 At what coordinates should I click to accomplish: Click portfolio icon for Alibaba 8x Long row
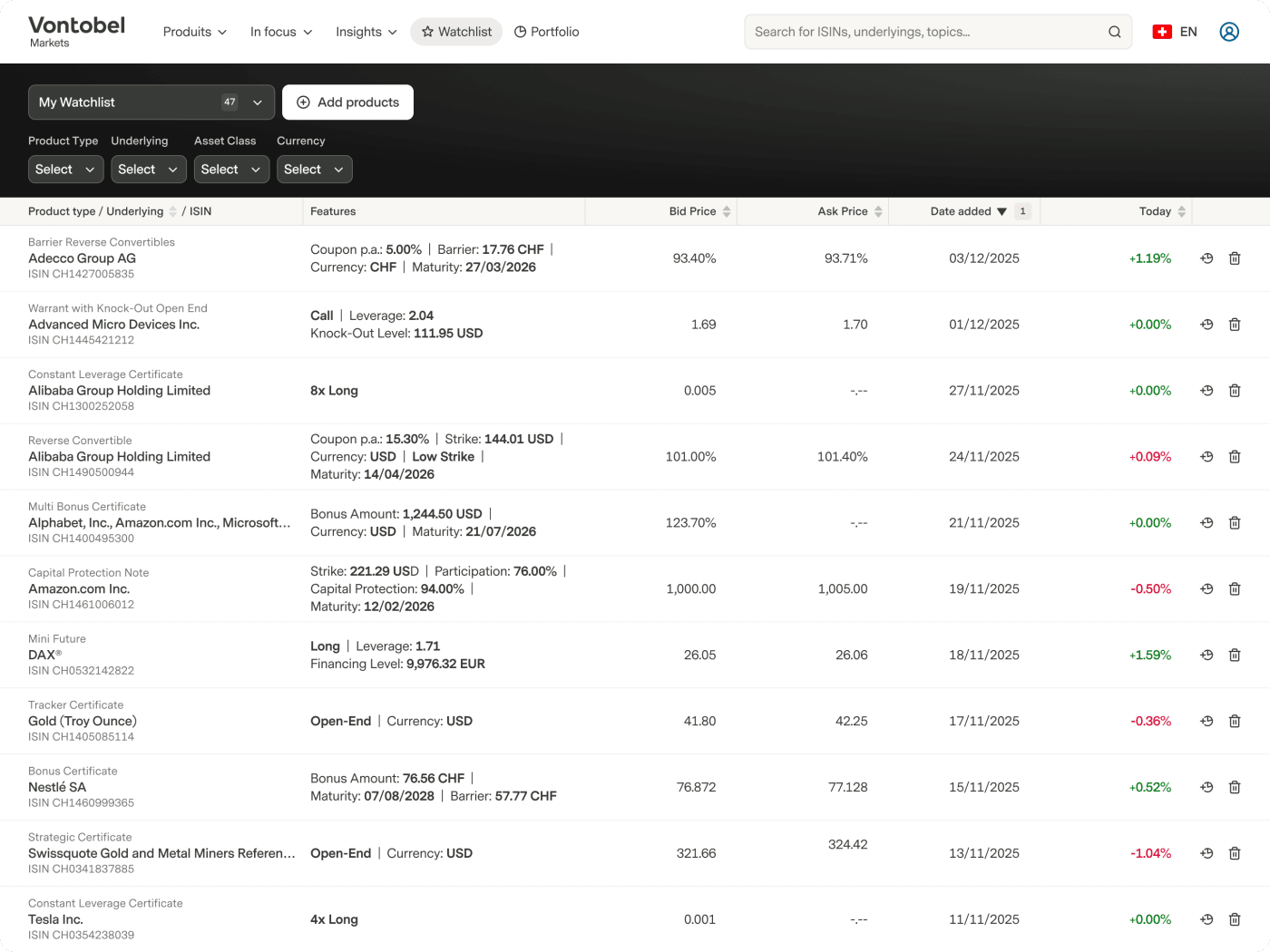pos(1206,391)
